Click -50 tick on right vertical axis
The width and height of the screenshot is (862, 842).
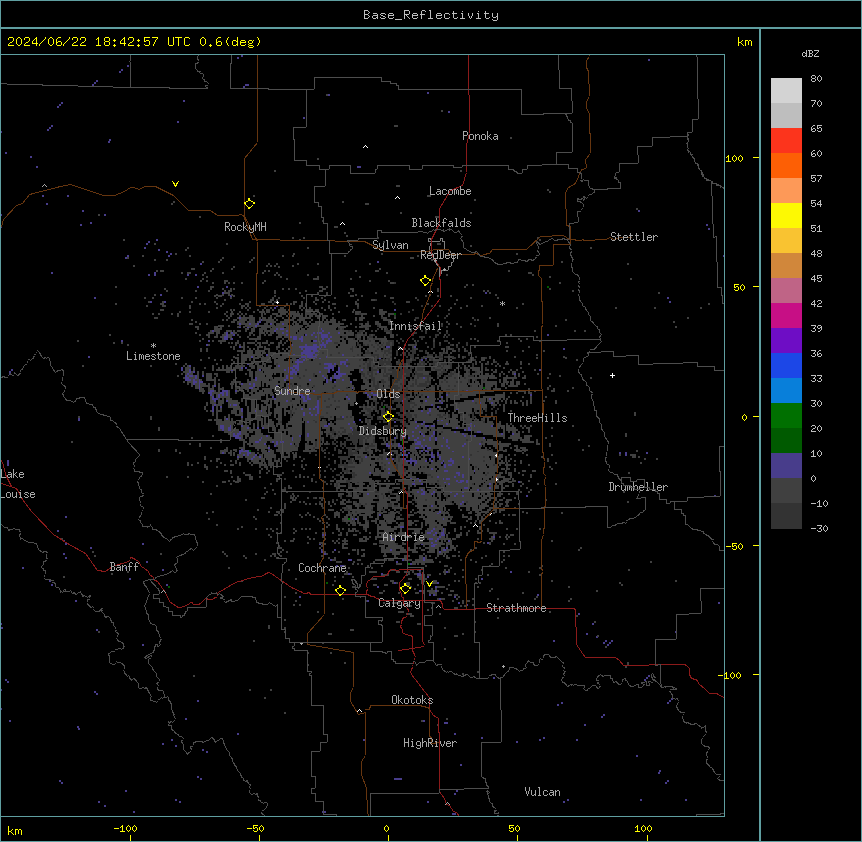tap(734, 546)
